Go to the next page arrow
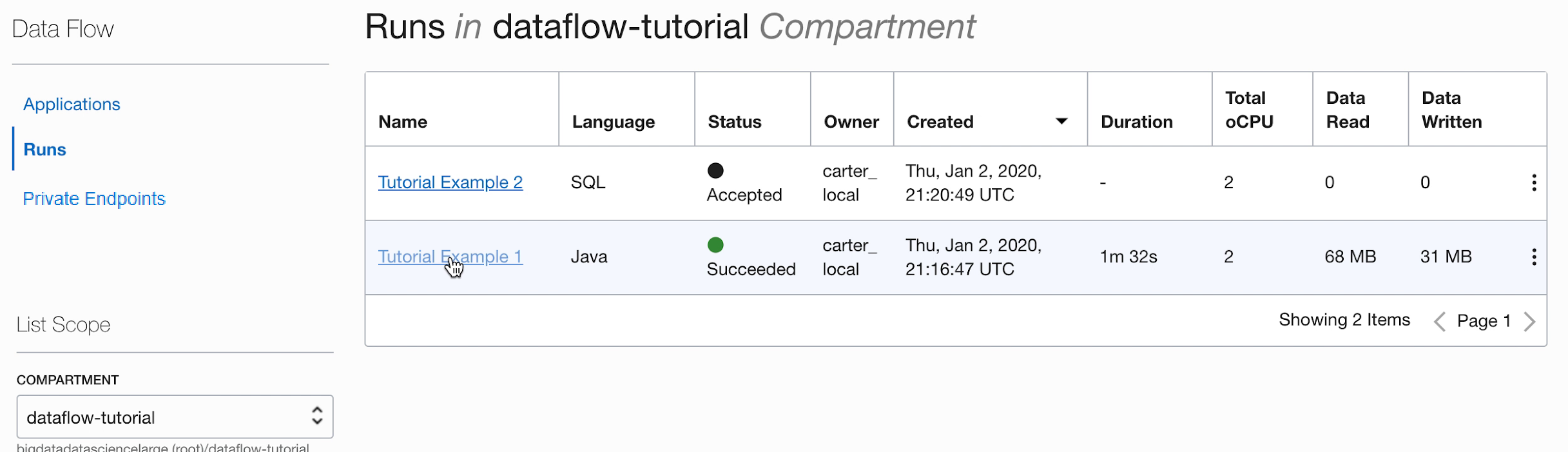This screenshot has height=452, width=1568. tap(1530, 321)
